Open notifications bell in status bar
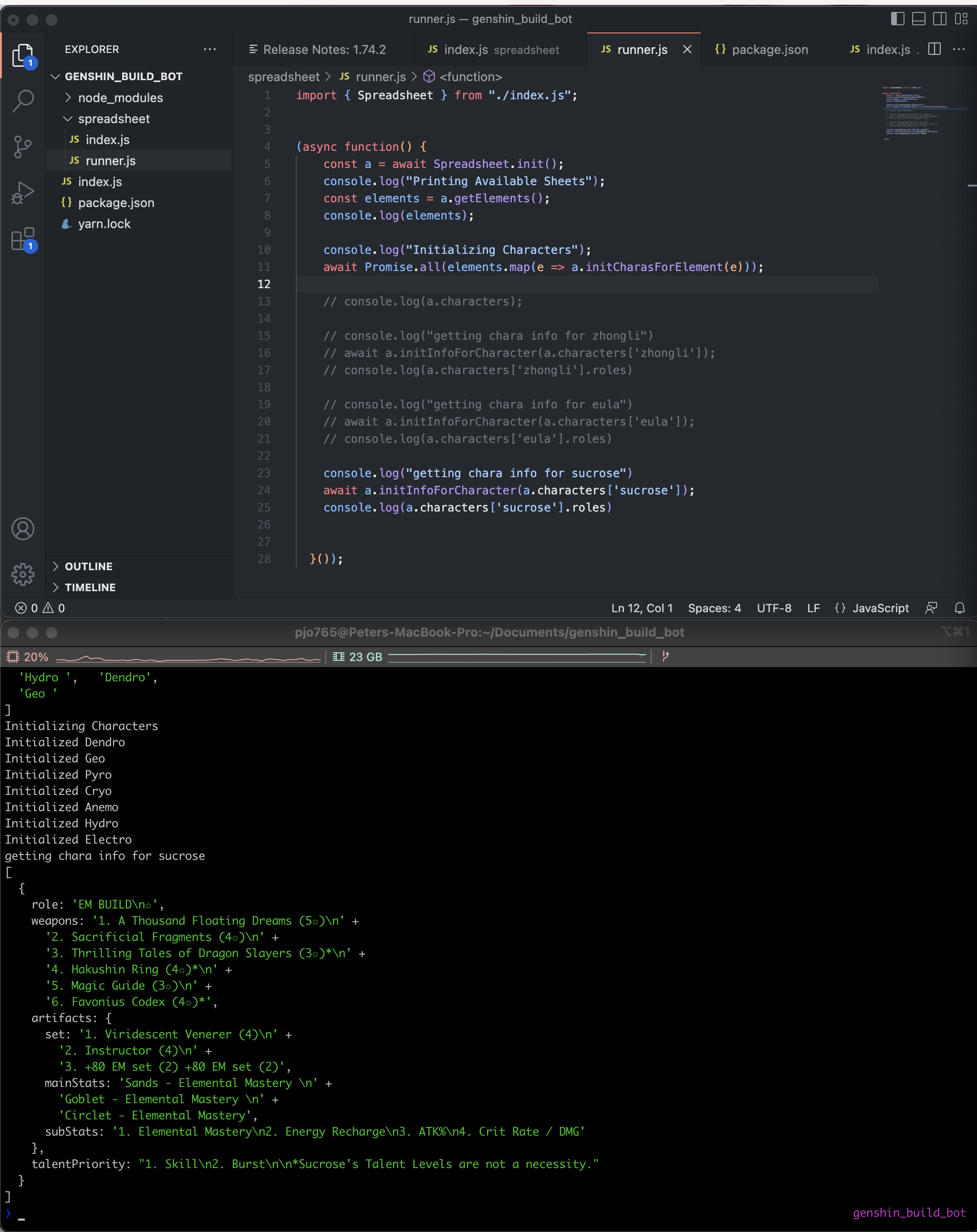The width and height of the screenshot is (977, 1232). click(960, 608)
